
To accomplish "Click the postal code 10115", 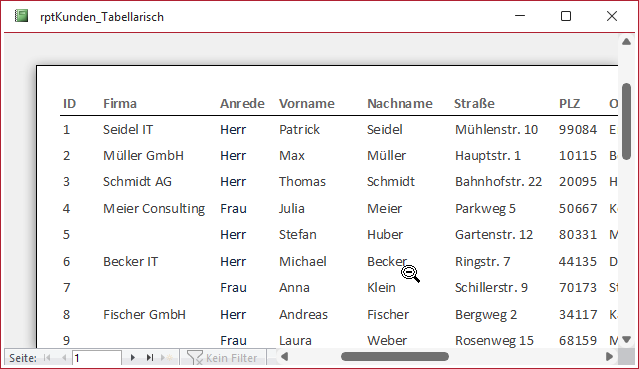I will pyautogui.click(x=578, y=156).
